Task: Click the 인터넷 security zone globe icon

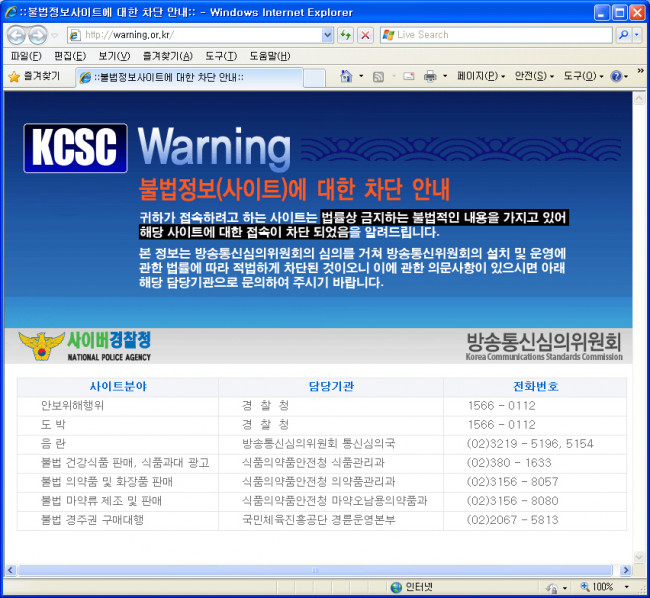Action: pos(396,587)
